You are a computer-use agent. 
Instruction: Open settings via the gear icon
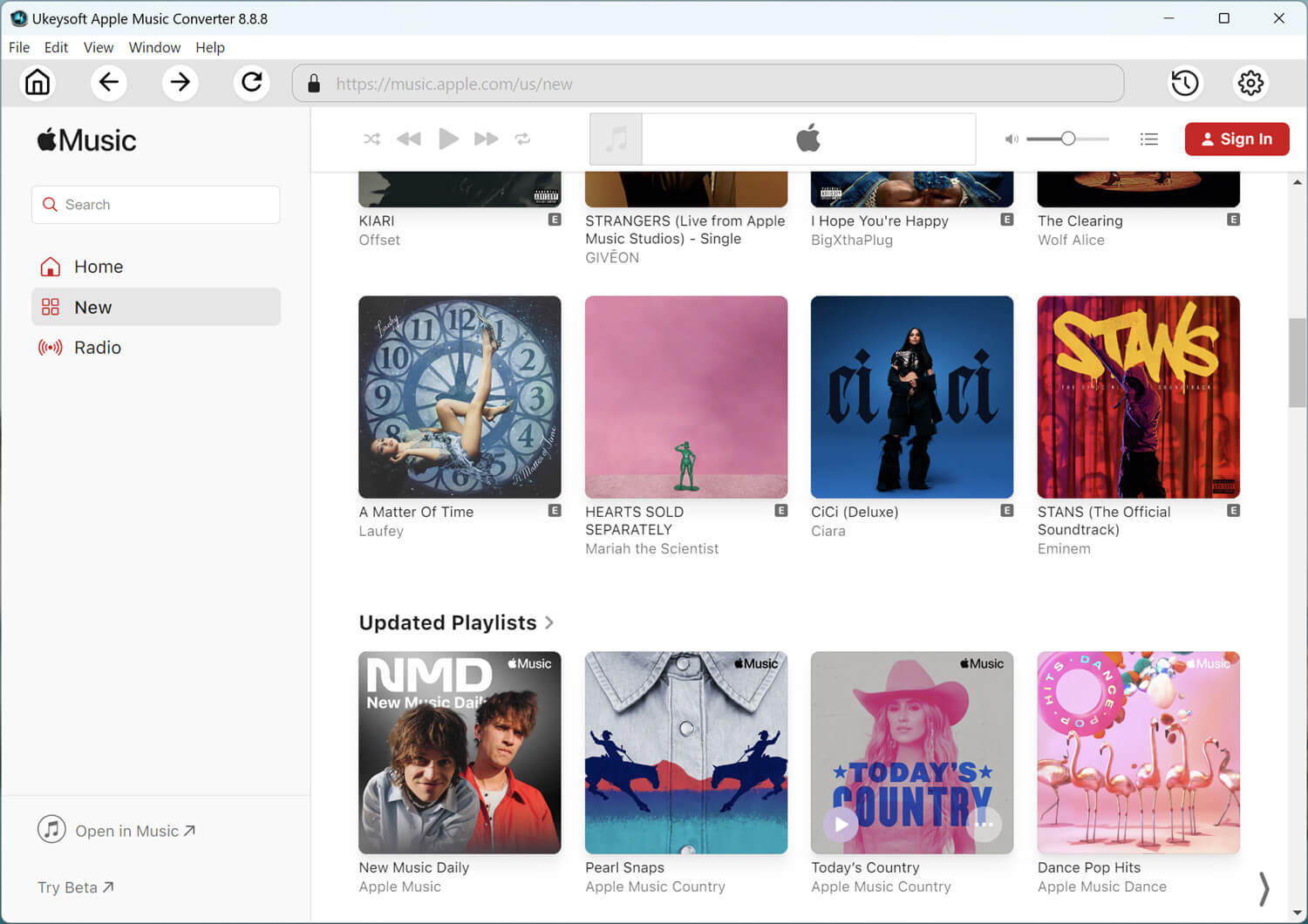(x=1250, y=83)
